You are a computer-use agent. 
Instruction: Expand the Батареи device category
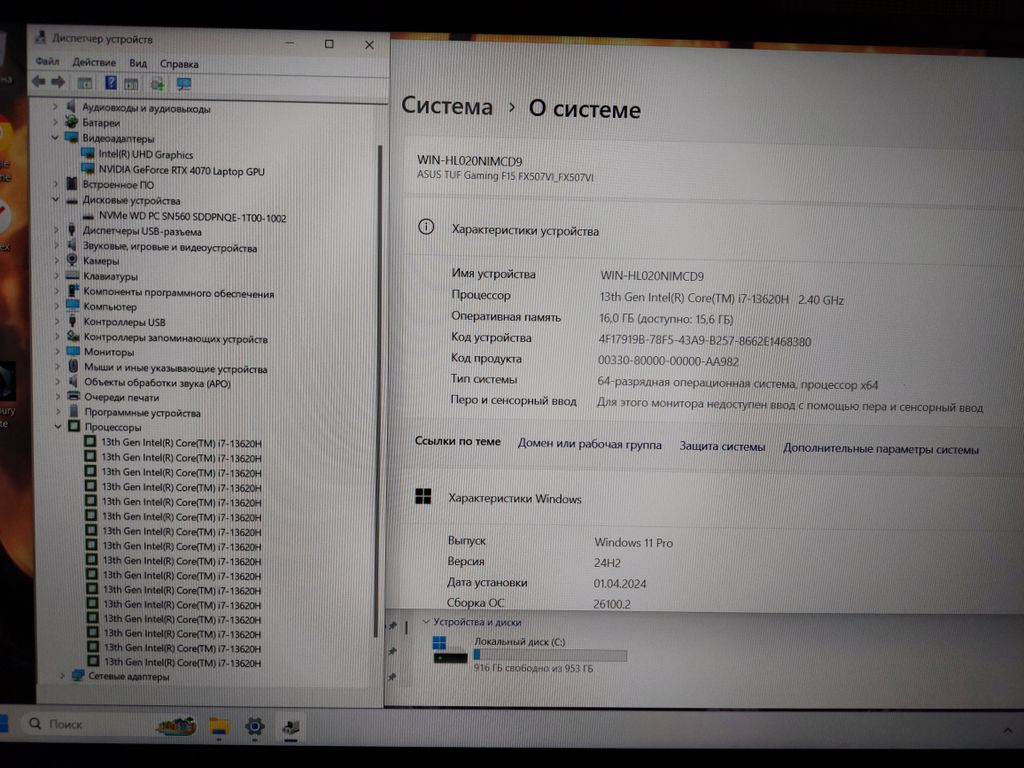[56, 122]
